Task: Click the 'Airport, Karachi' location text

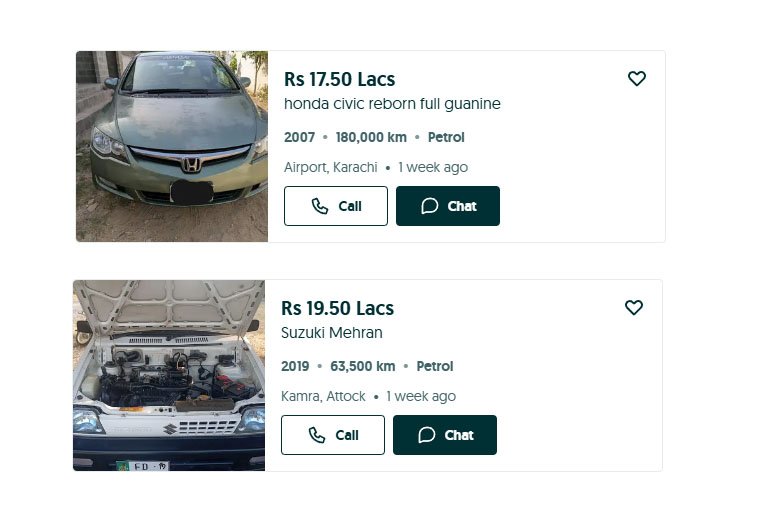Action: (330, 167)
